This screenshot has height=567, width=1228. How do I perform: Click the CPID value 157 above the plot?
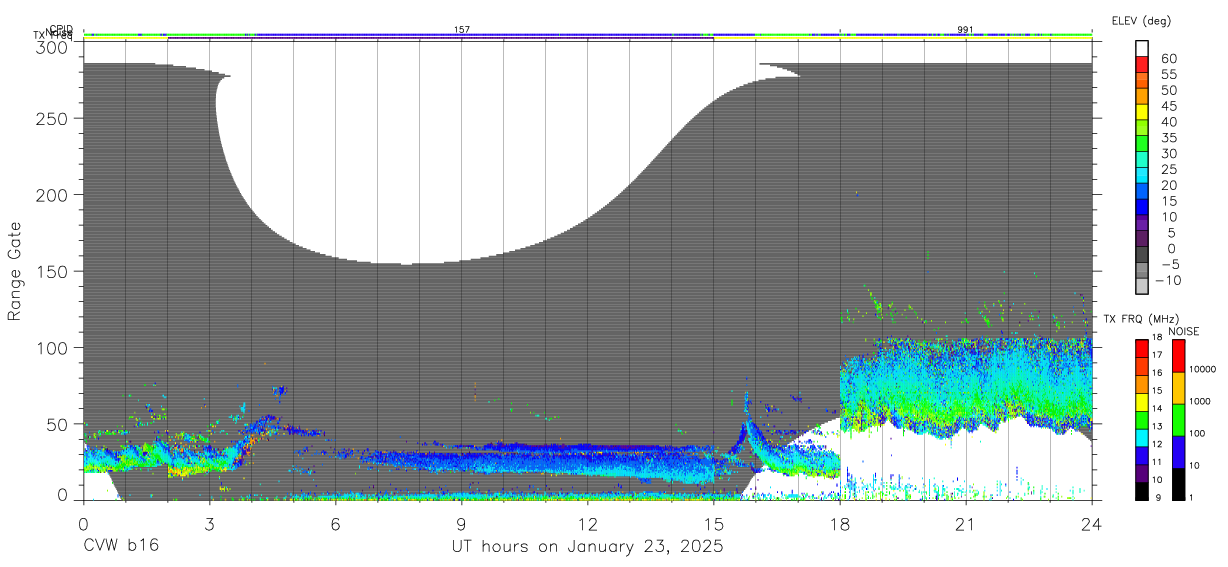point(462,30)
